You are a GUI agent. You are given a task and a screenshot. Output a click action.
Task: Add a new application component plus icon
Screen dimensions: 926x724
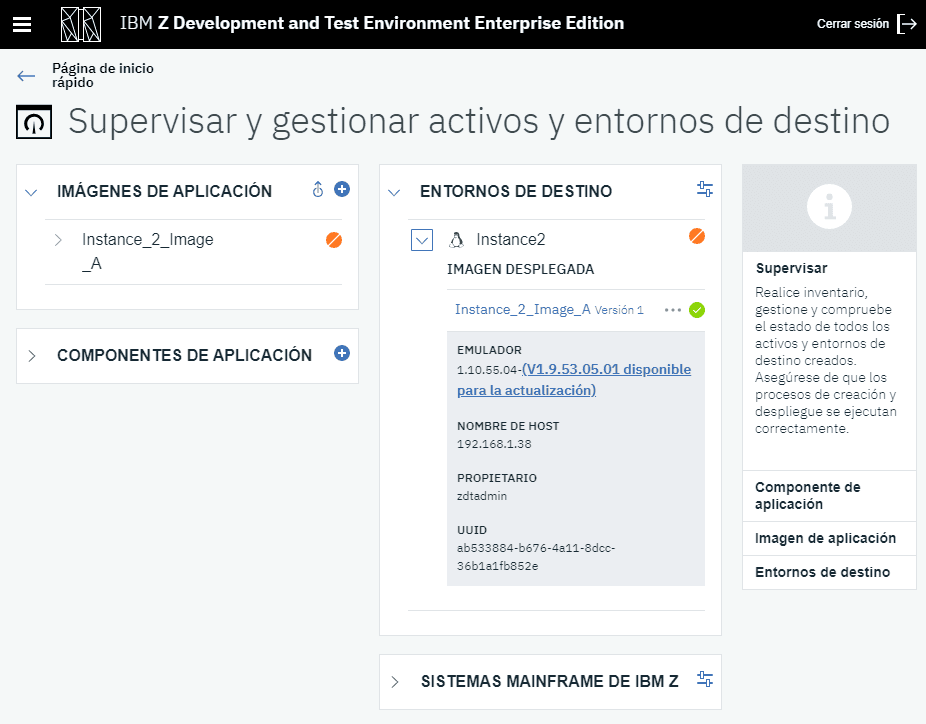pos(342,353)
